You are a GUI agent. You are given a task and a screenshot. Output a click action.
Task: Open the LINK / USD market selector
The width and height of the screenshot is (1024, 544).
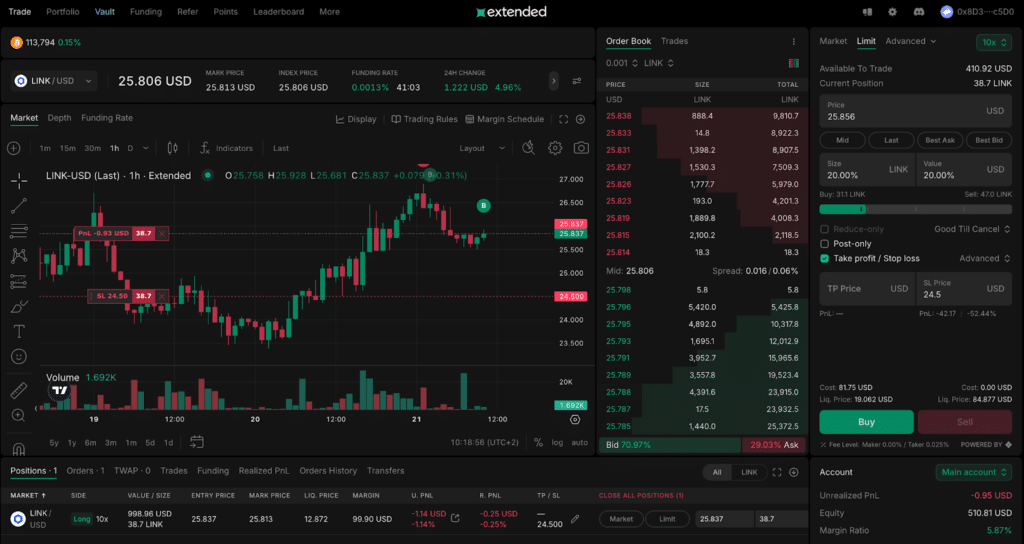point(54,81)
